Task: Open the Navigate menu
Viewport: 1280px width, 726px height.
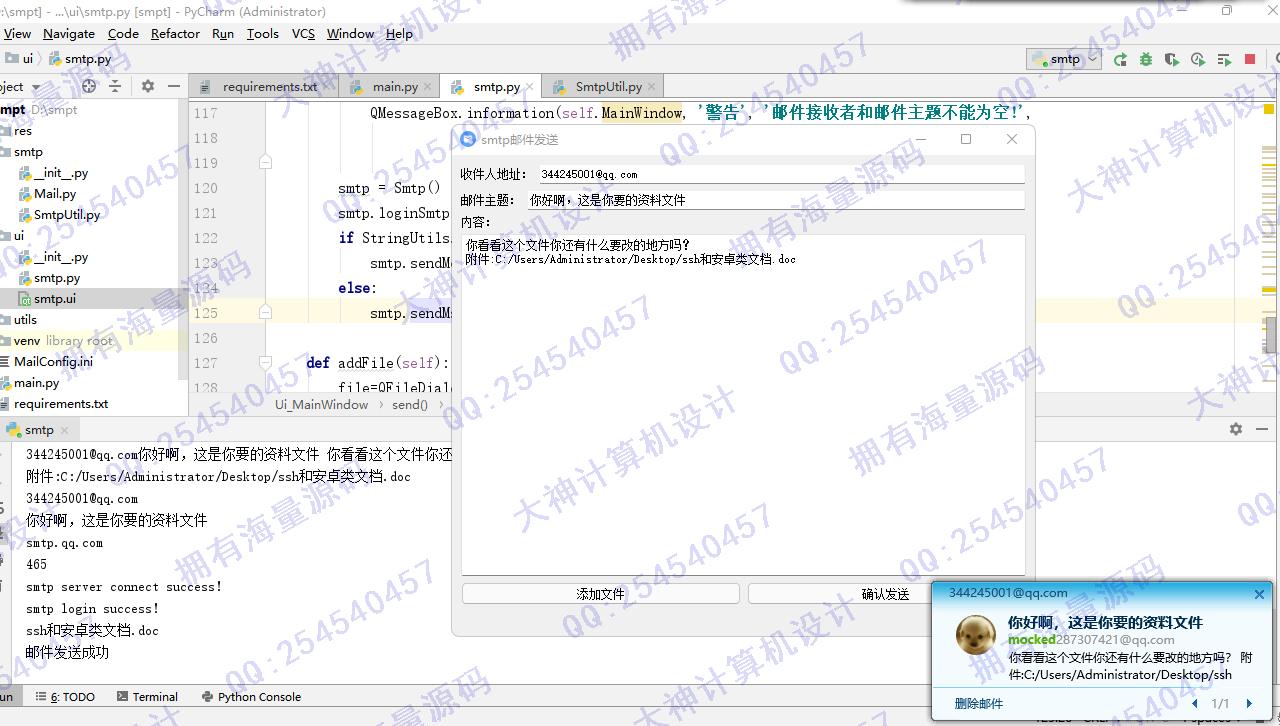Action: tap(69, 33)
